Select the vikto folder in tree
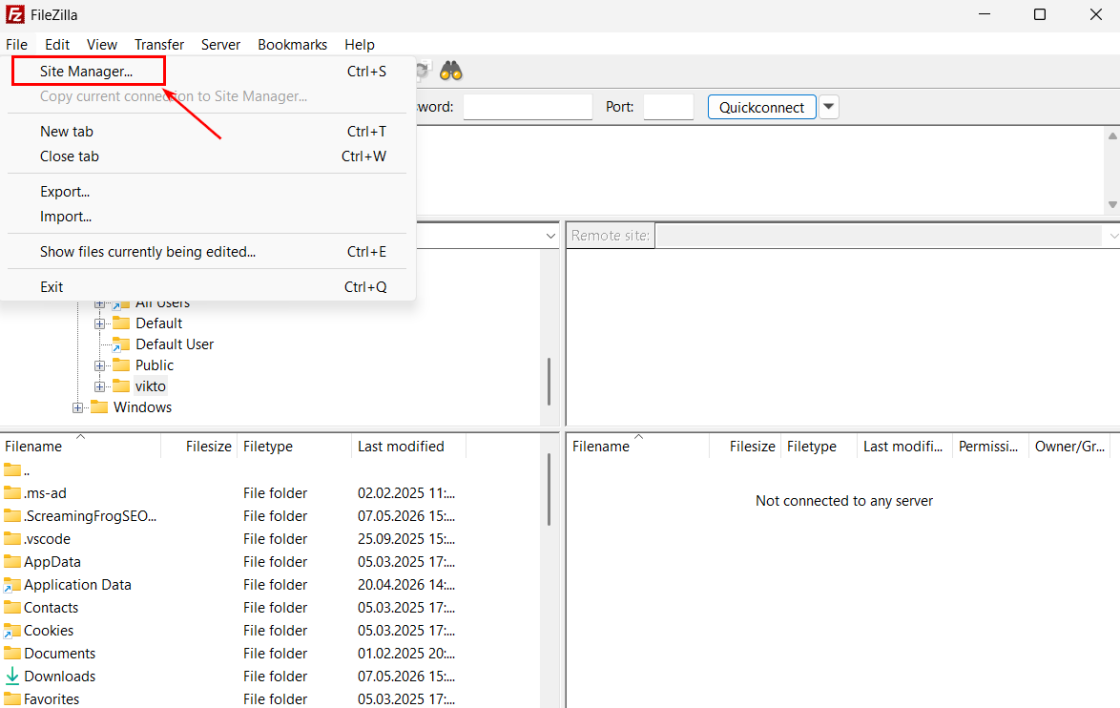The height and width of the screenshot is (708, 1120). click(x=151, y=387)
